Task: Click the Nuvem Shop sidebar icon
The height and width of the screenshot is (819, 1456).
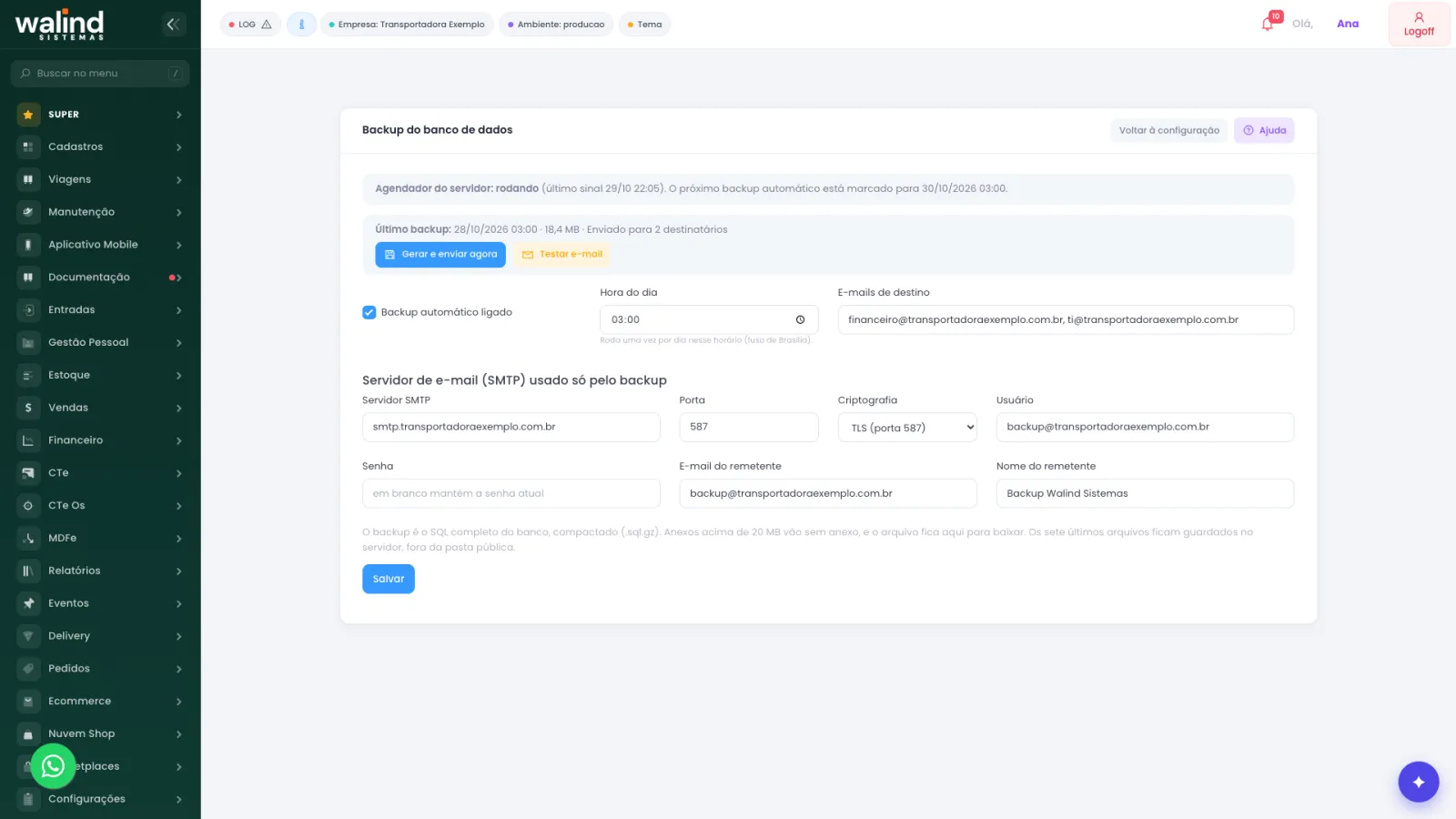Action: point(28,734)
